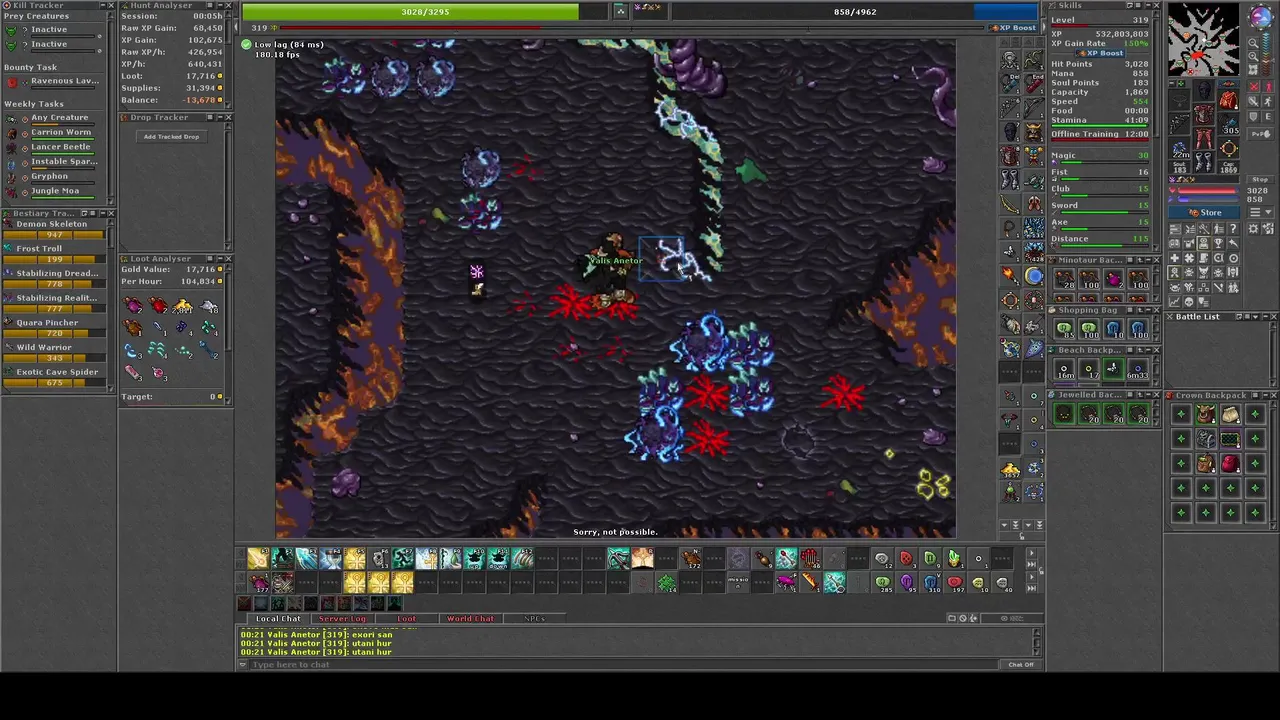The image size is (1280, 720).
Task: Click the red bag item in Crown Backpack
Action: coord(1230,464)
